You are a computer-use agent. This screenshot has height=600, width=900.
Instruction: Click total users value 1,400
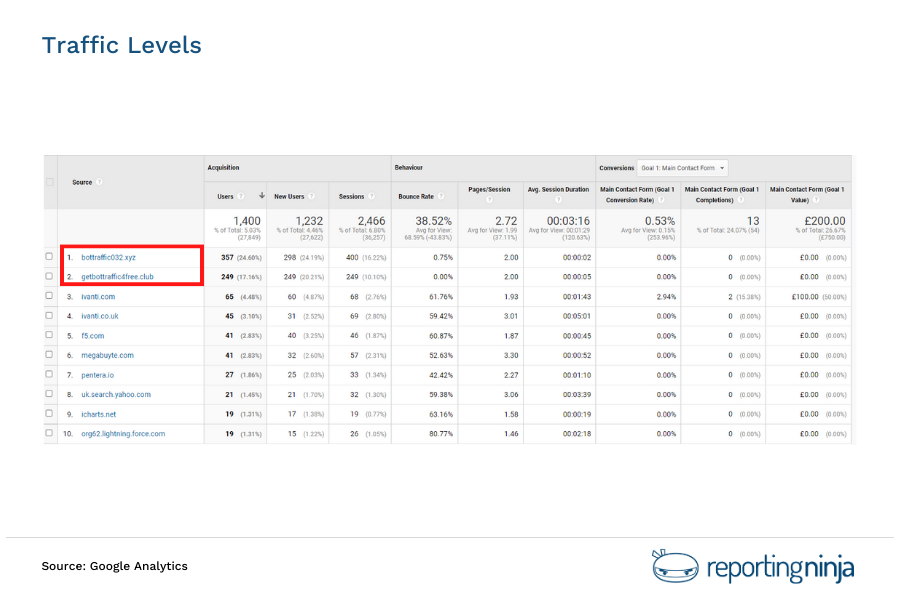(247, 221)
